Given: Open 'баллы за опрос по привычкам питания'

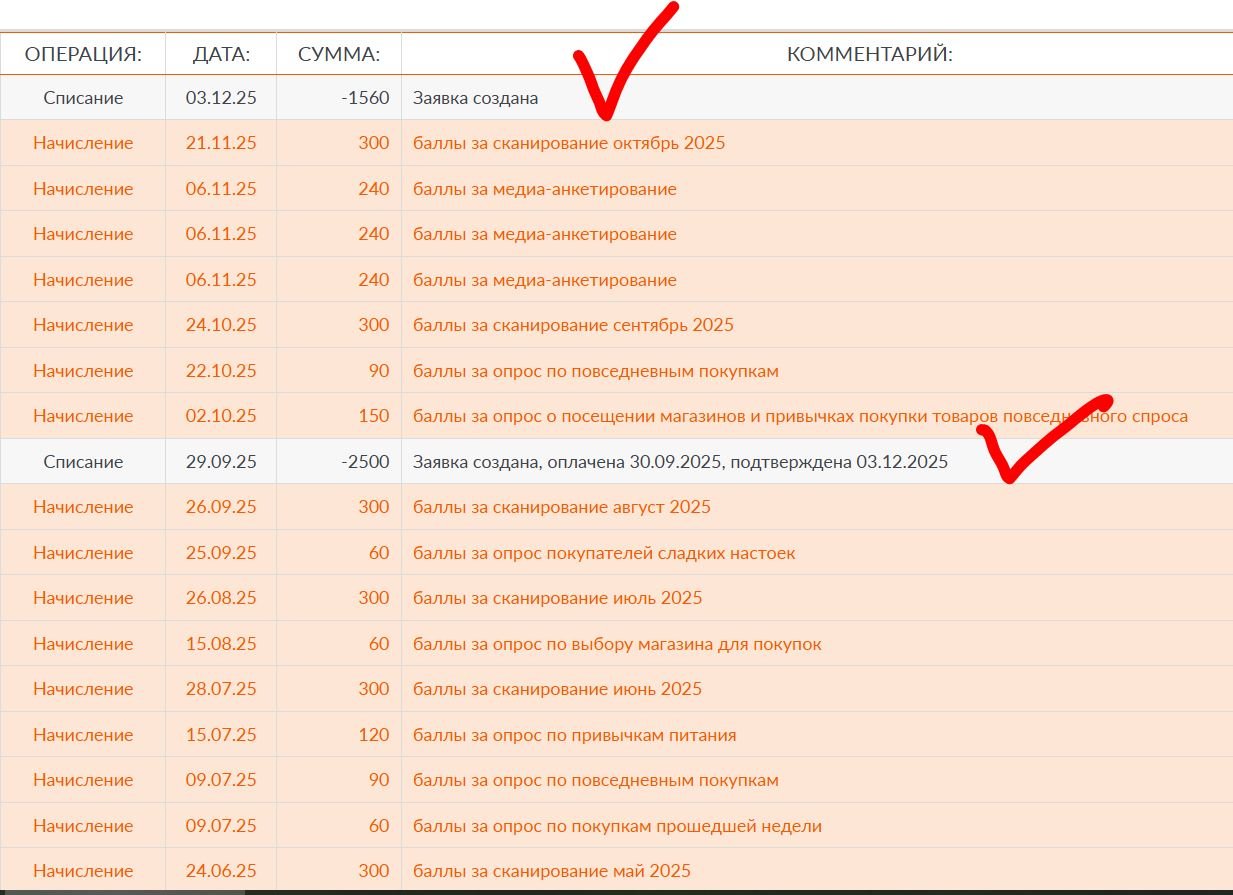Looking at the screenshot, I should (574, 735).
